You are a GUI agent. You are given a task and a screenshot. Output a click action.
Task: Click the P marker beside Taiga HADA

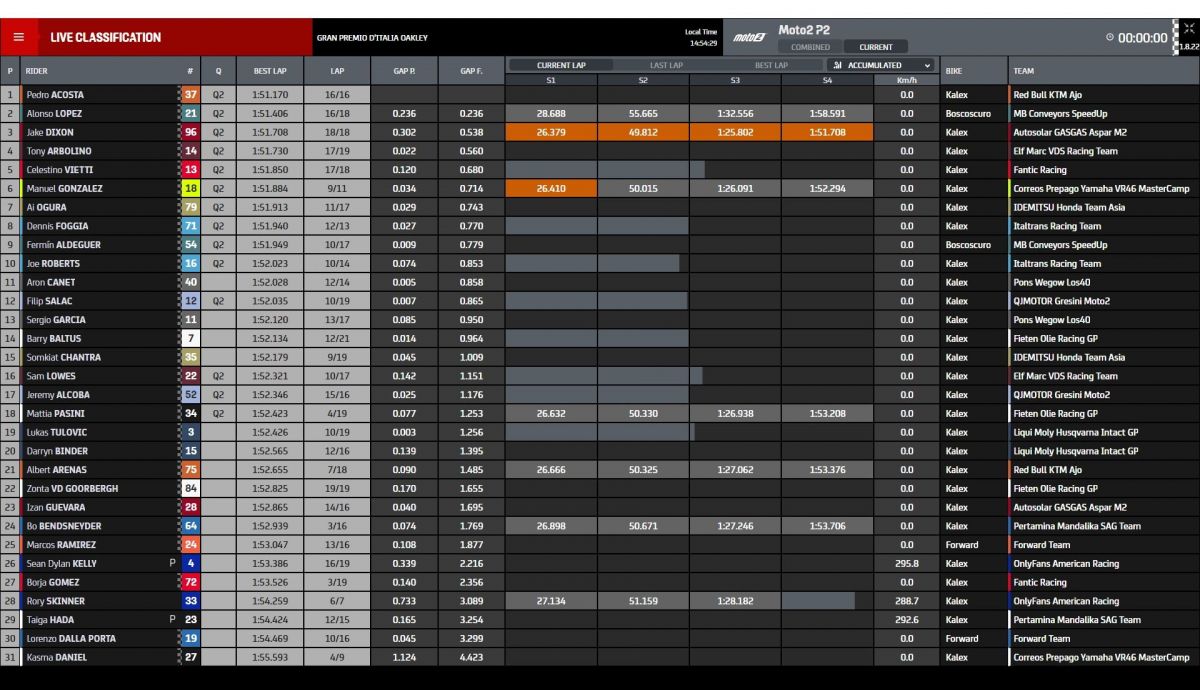pyautogui.click(x=172, y=619)
